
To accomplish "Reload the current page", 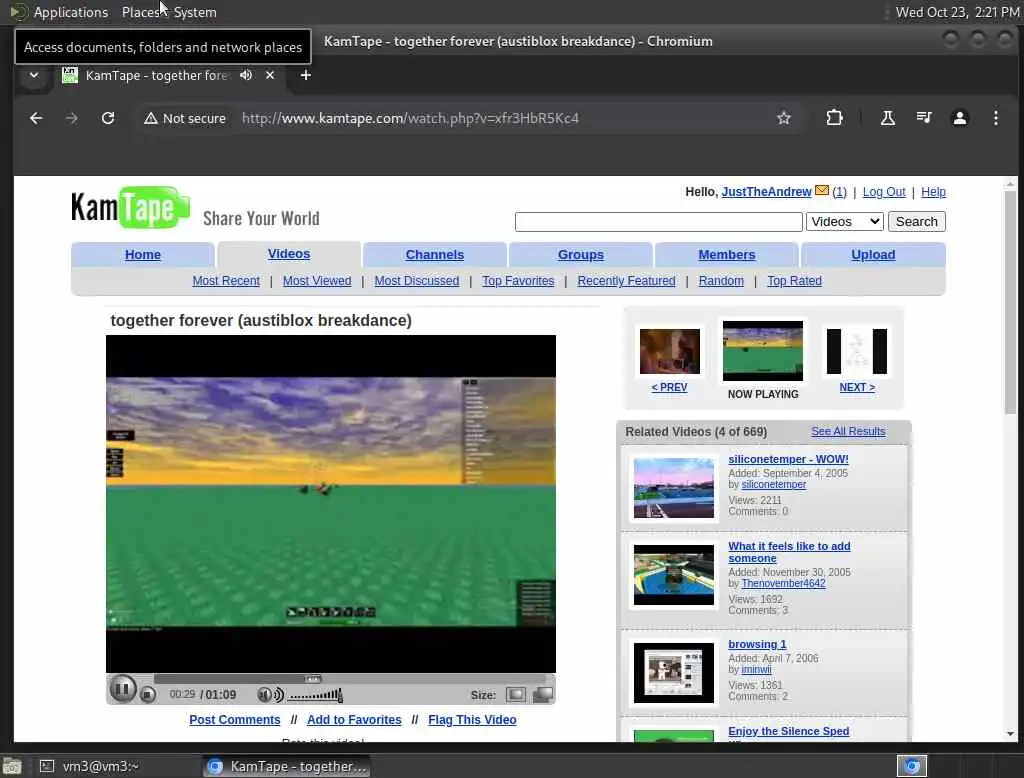I will click(108, 118).
